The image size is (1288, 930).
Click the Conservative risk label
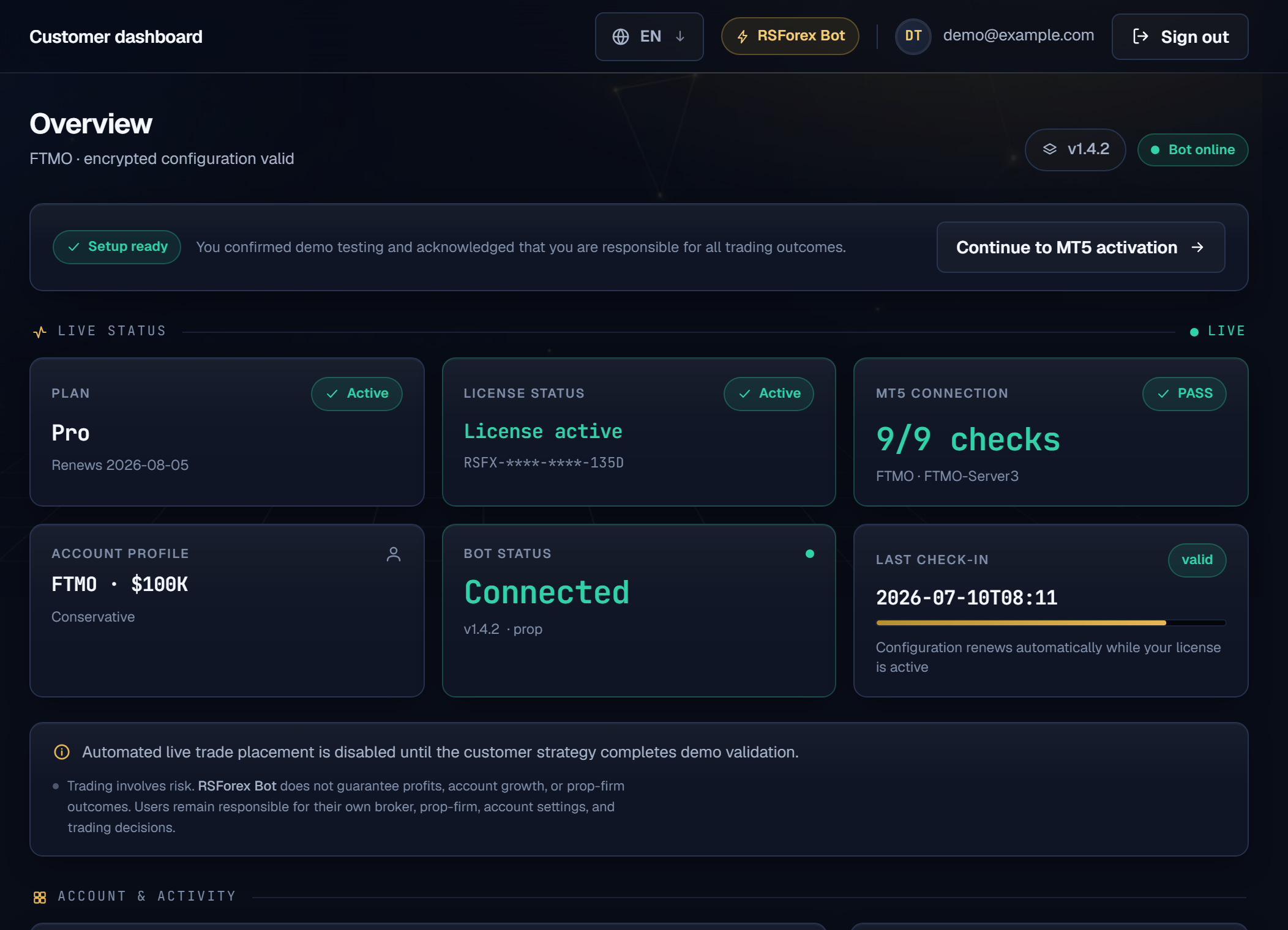click(x=93, y=617)
